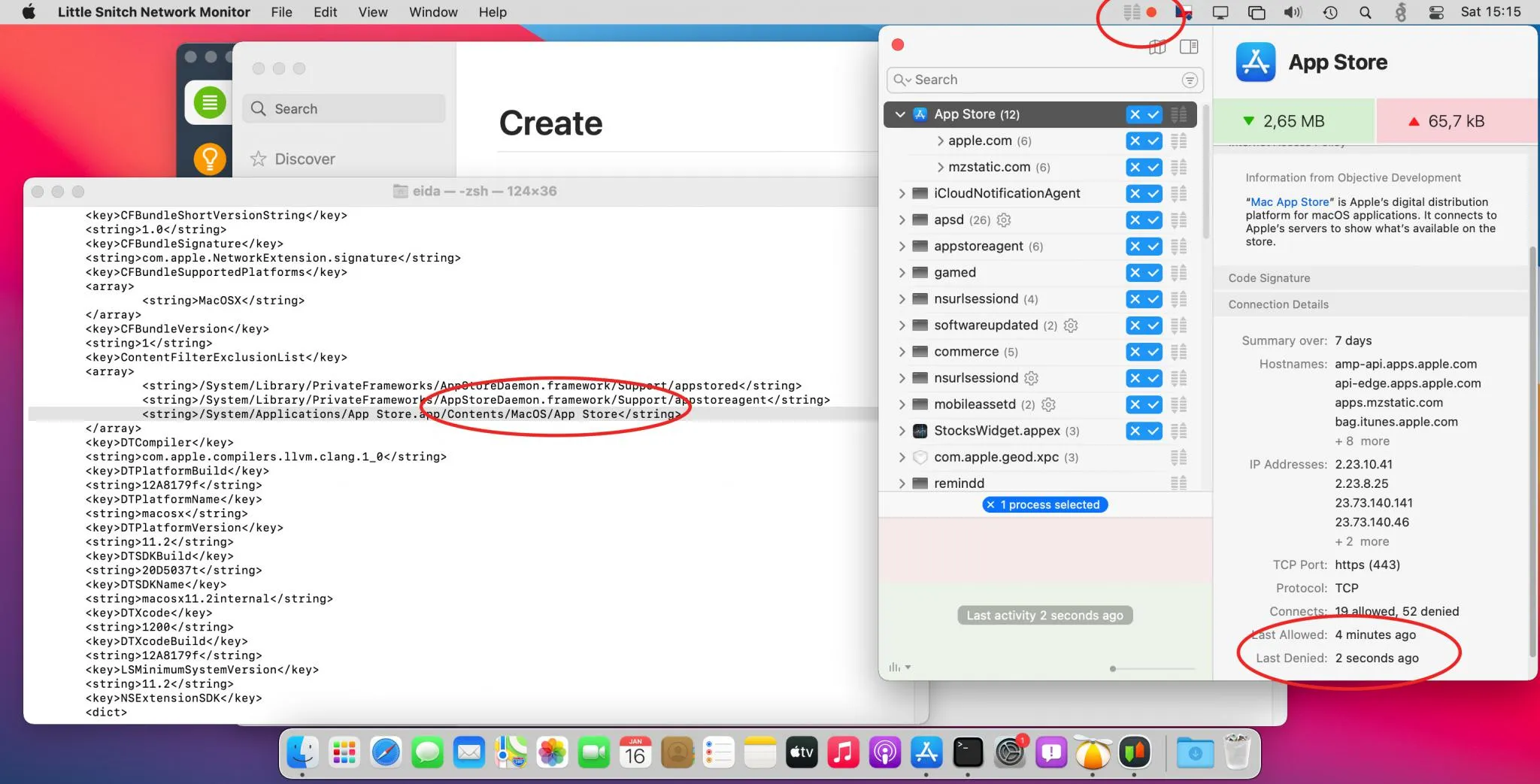Open the File menu
Viewport: 1540px width, 784px height.
coord(281,12)
